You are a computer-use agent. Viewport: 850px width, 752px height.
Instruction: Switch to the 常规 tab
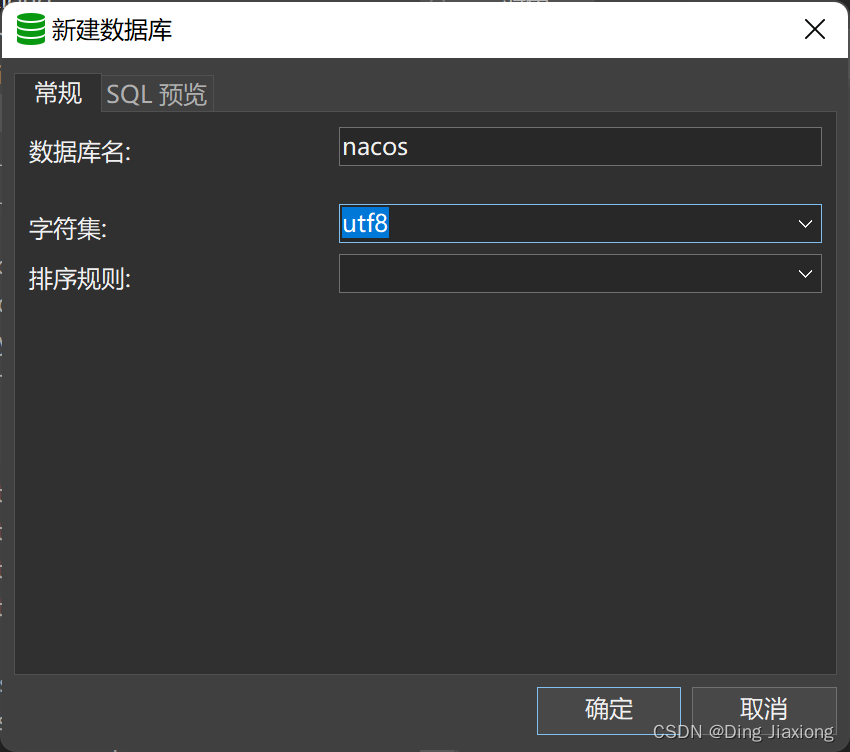[x=57, y=93]
